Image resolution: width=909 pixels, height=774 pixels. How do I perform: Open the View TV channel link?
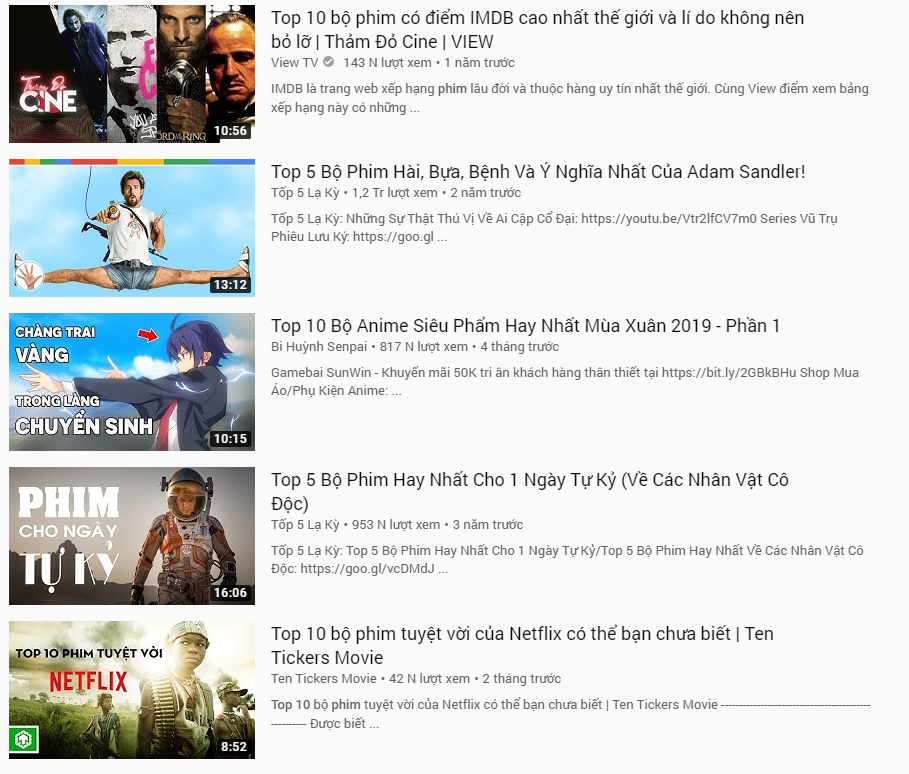click(x=294, y=63)
